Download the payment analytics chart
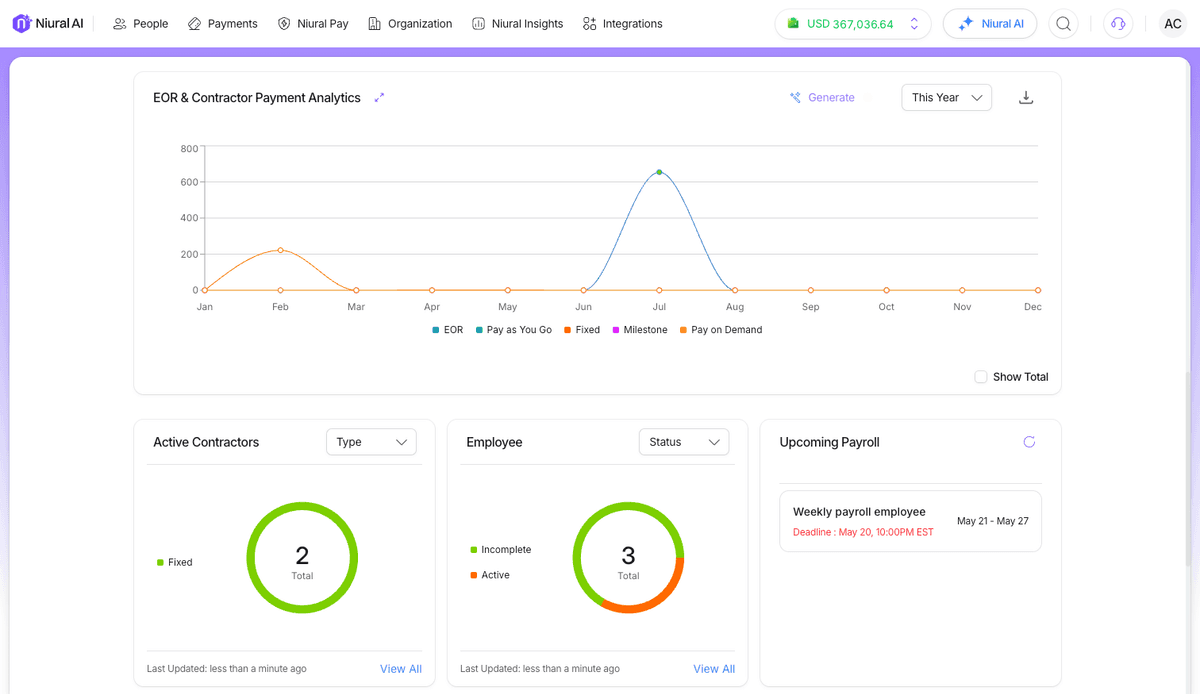This screenshot has width=1200, height=694. coord(1025,98)
